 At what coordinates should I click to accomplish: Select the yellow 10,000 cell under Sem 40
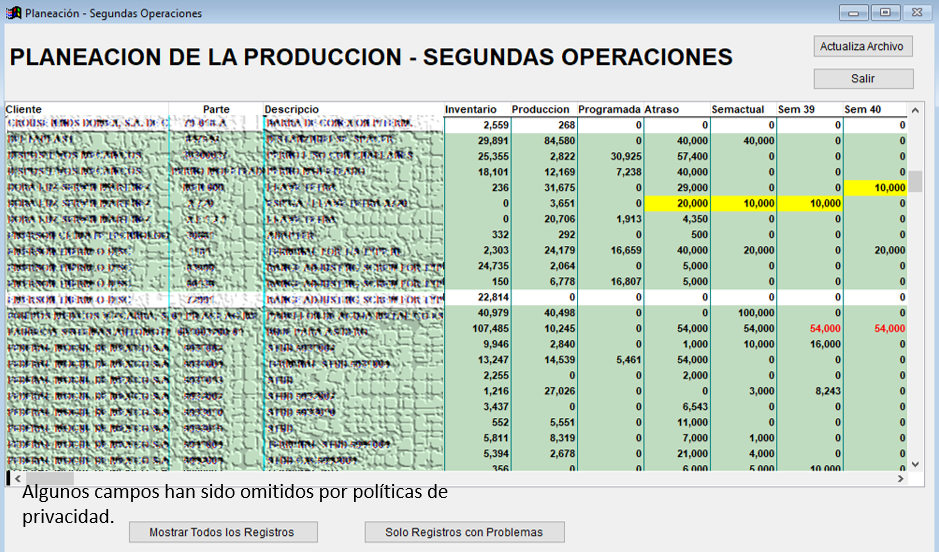click(x=875, y=188)
